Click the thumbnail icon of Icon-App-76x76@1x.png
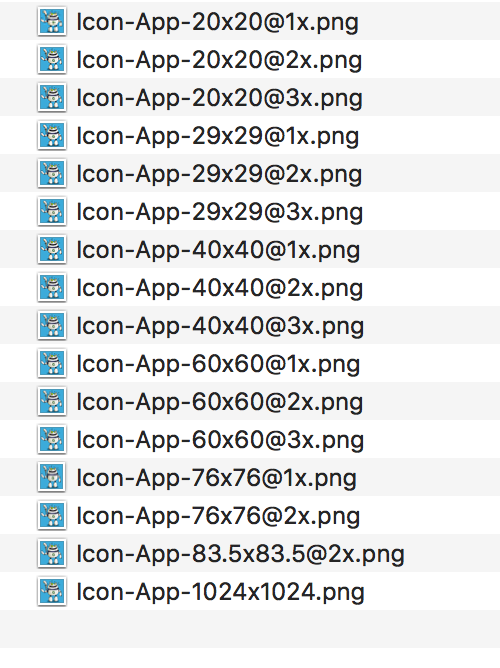The image size is (500, 668). 52,477
